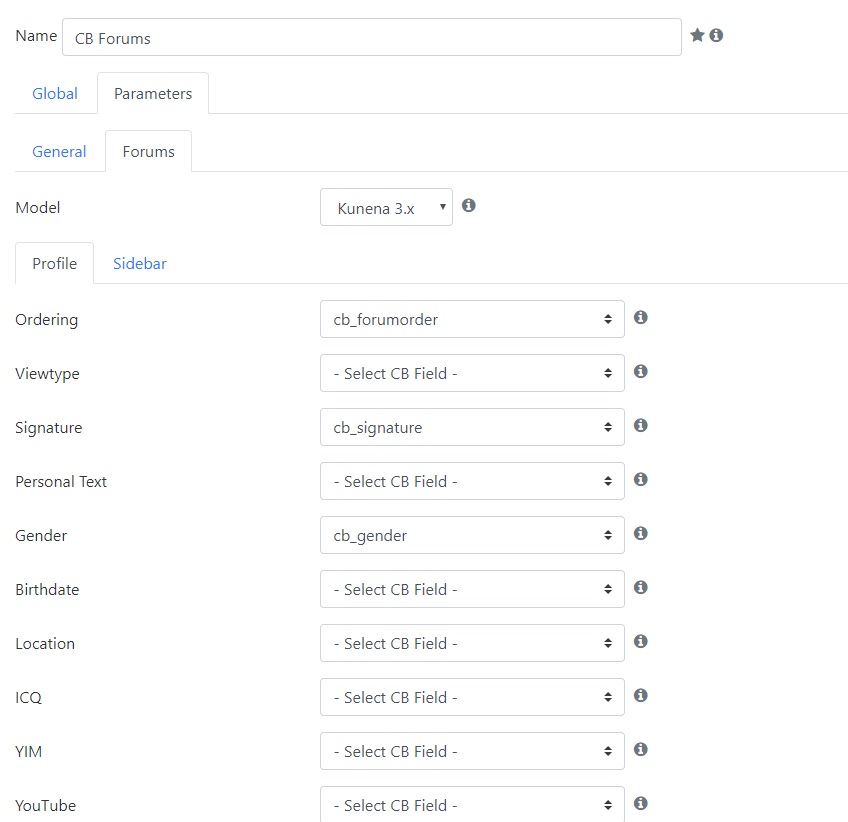
Task: Click the info icon next to ICQ
Action: click(x=640, y=695)
